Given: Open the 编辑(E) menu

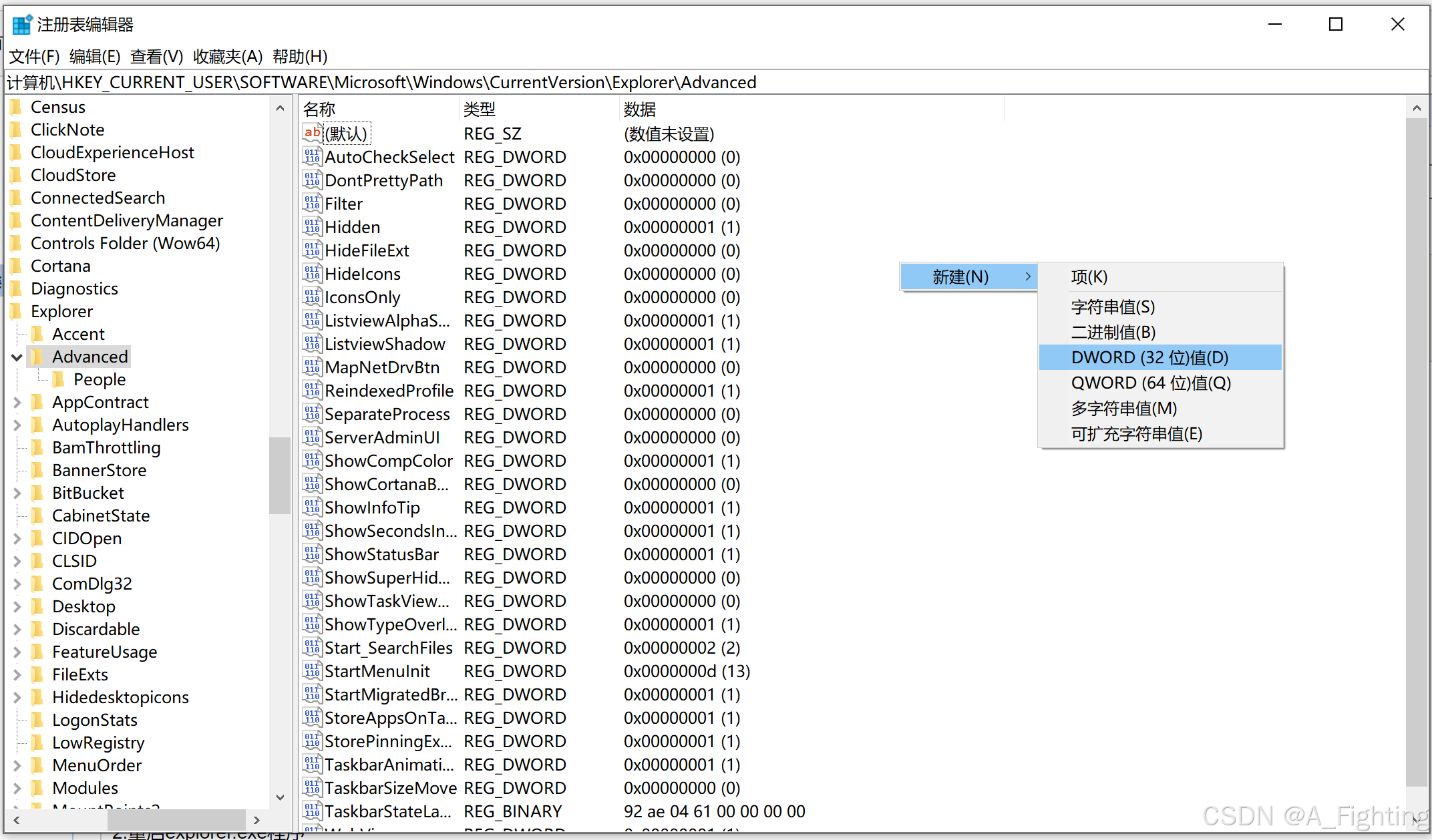Looking at the screenshot, I should 95,57.
